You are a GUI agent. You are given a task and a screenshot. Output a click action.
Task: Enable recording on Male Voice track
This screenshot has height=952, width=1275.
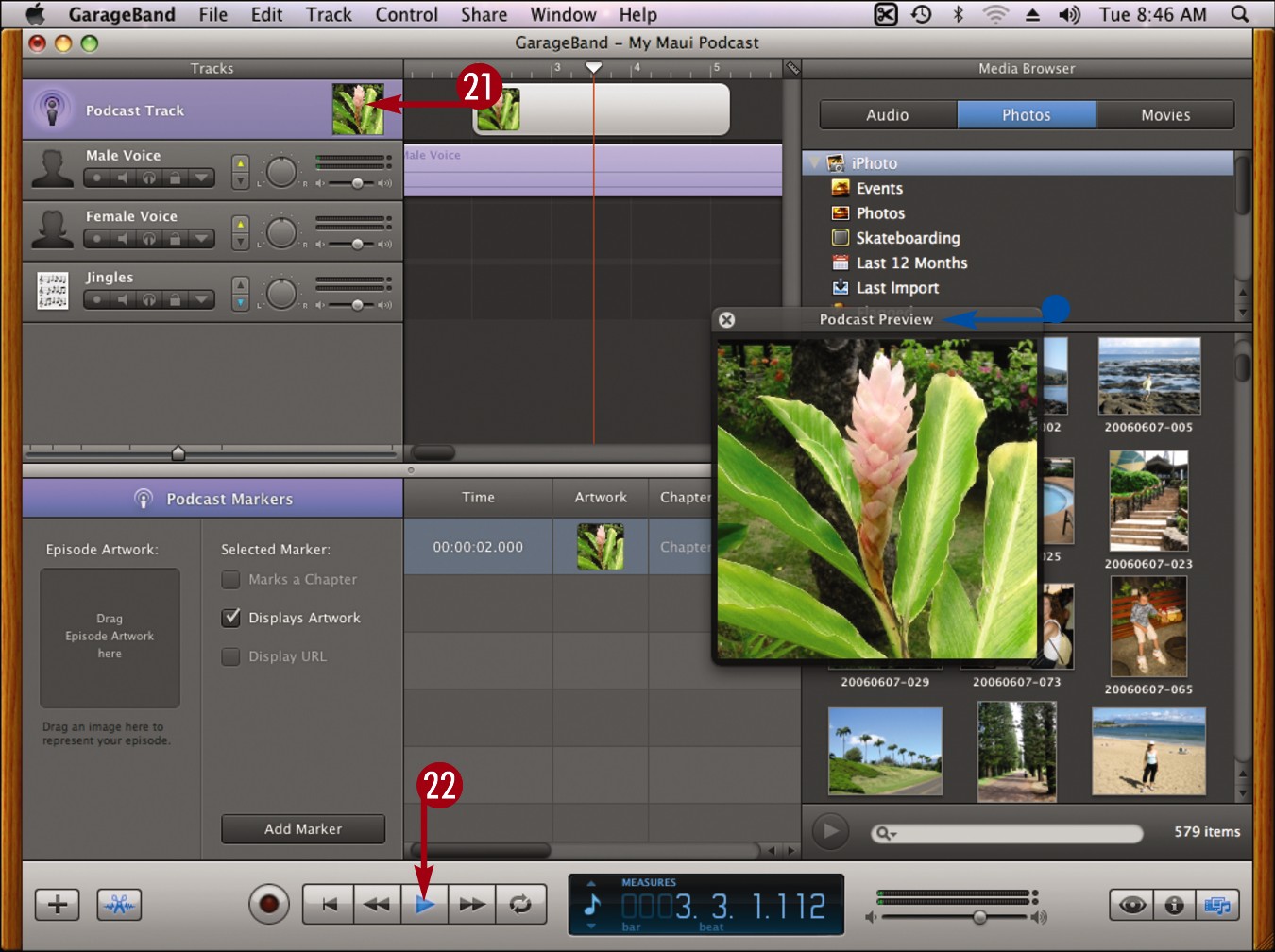pyautogui.click(x=96, y=178)
